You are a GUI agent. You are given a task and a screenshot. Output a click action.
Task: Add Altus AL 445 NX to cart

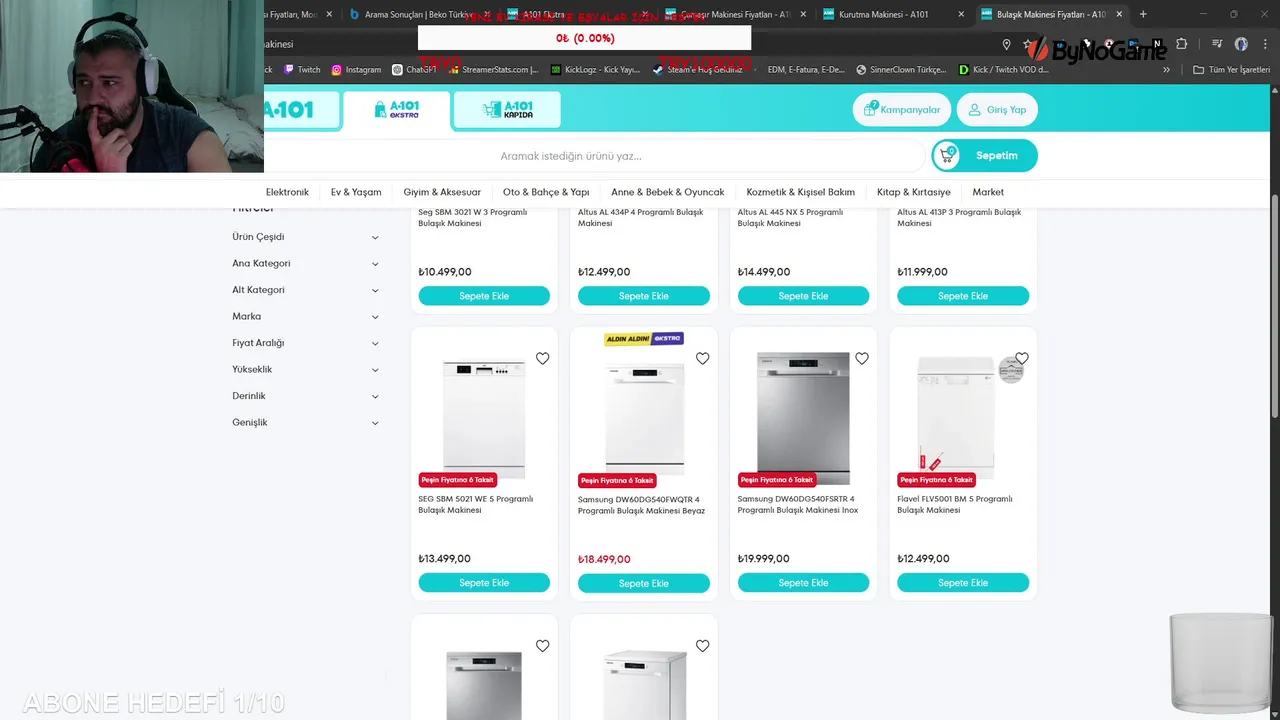coord(803,296)
